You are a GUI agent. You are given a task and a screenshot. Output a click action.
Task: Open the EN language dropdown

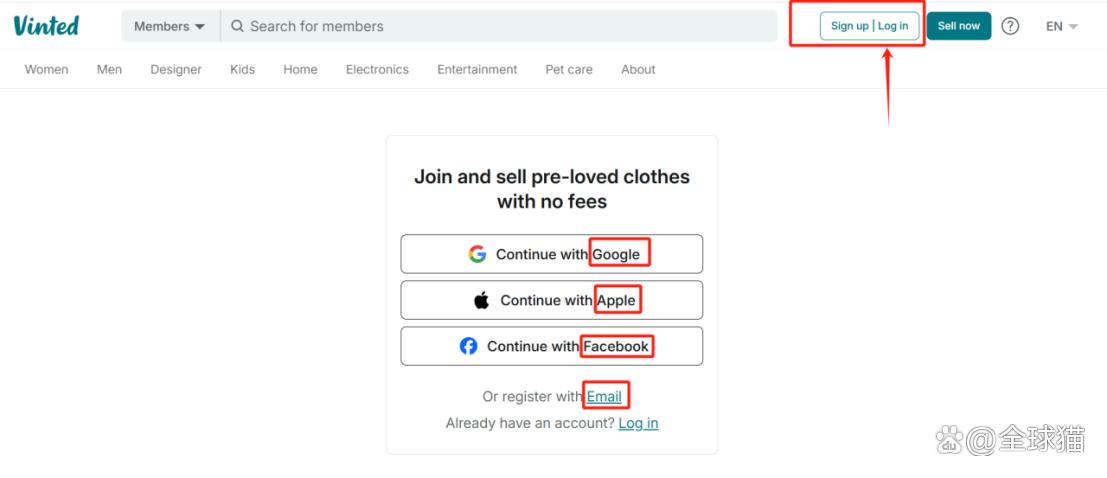1062,26
